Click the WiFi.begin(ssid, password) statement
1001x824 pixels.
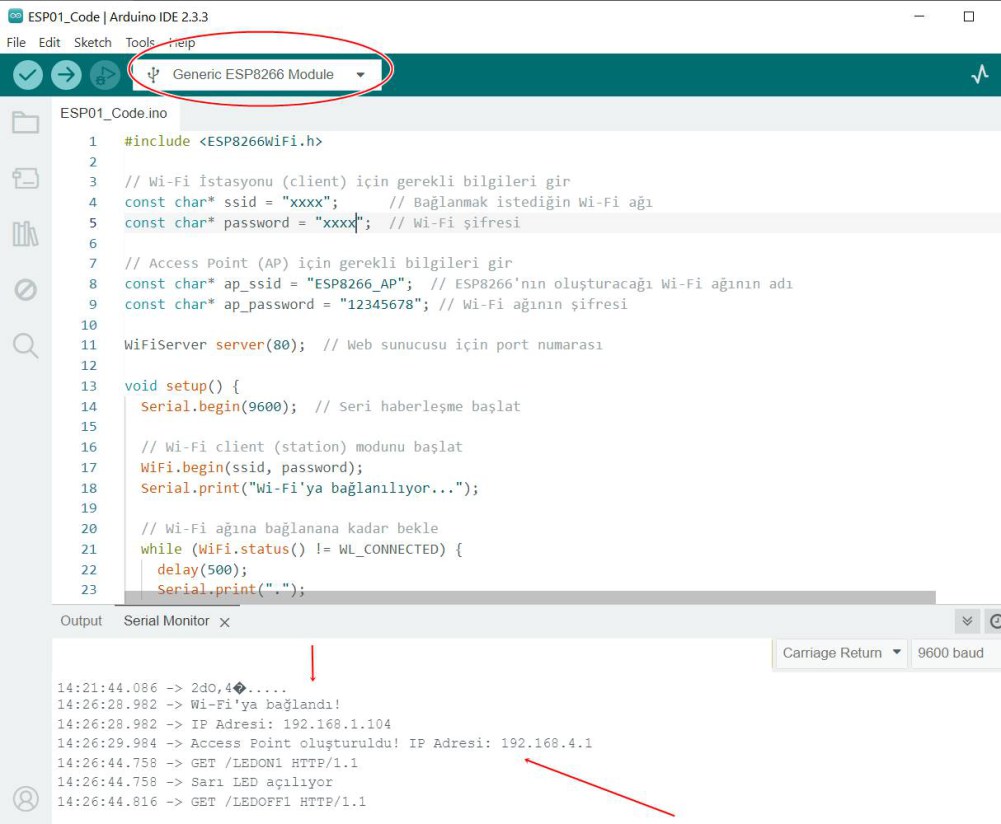tap(252, 467)
